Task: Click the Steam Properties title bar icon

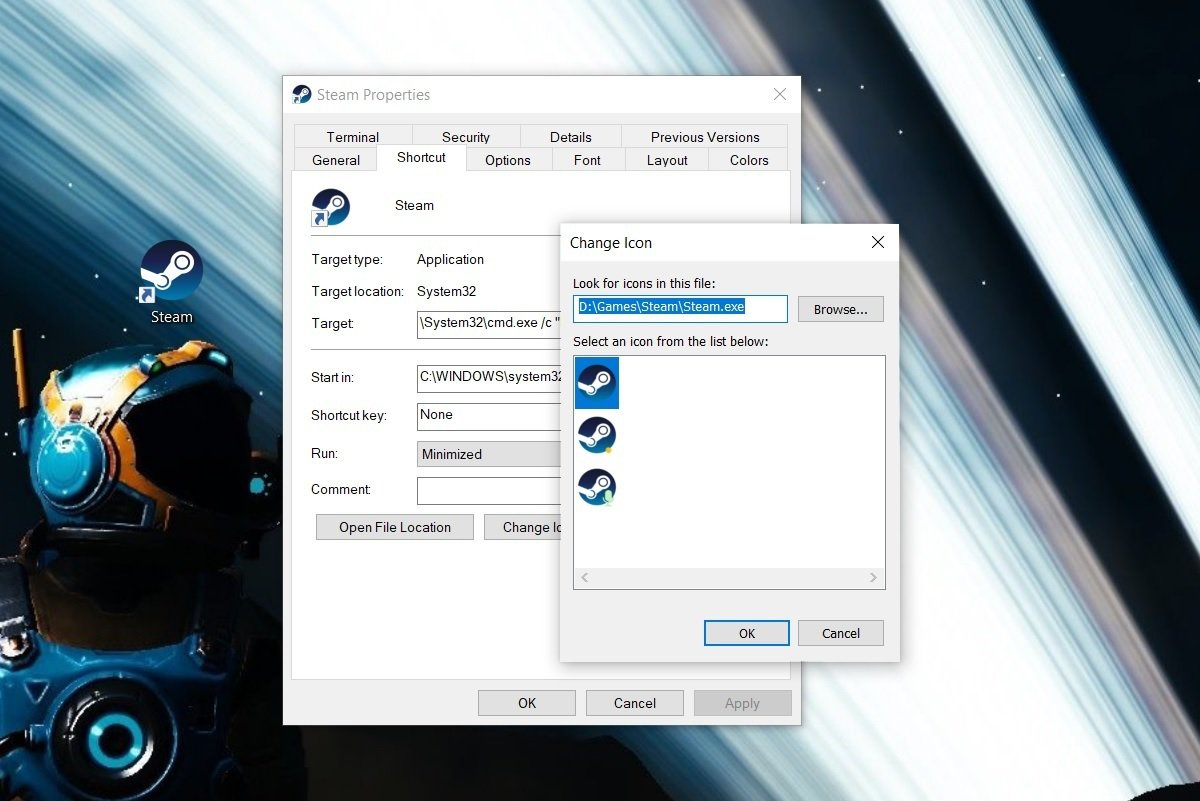Action: 301,95
